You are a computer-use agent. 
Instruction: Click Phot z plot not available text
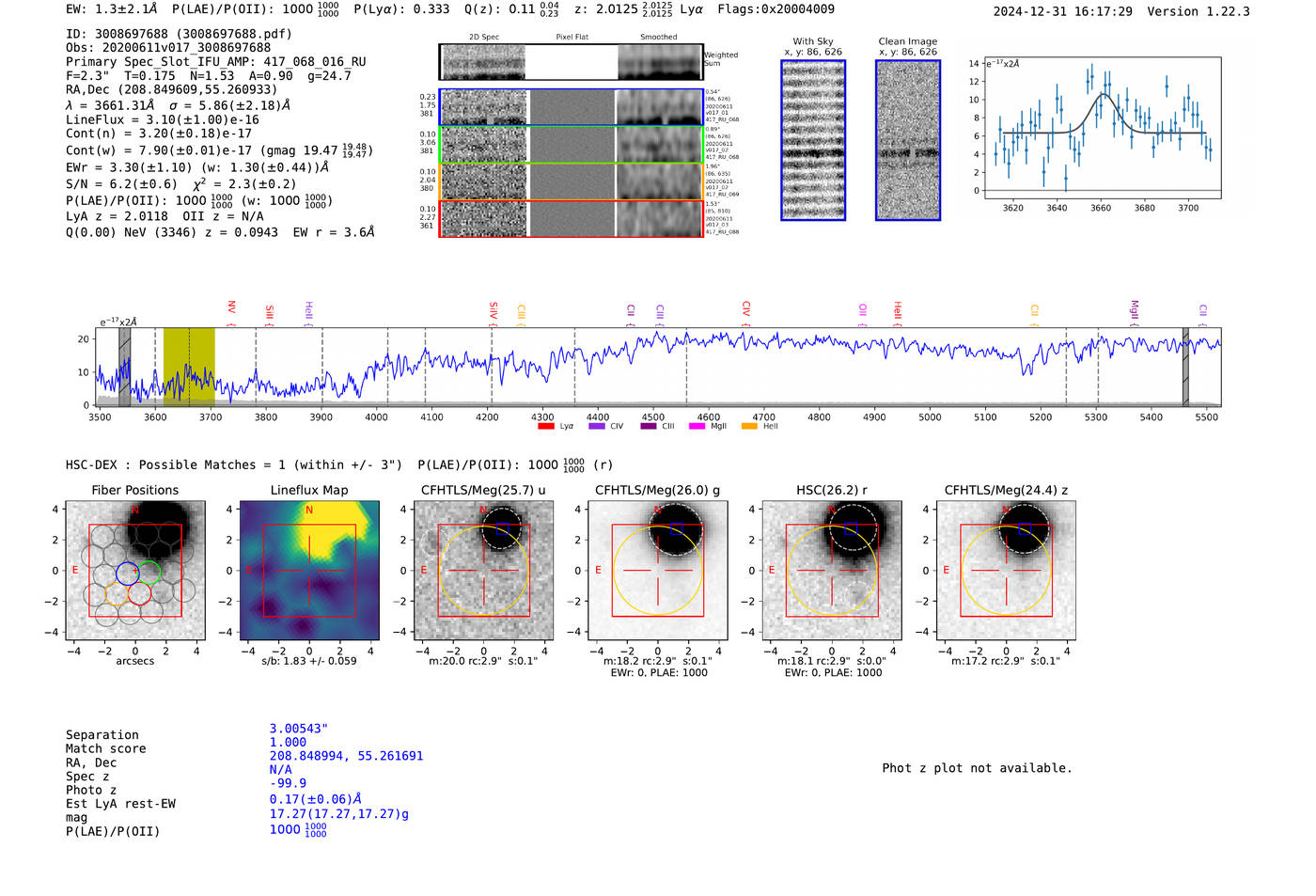[977, 768]
